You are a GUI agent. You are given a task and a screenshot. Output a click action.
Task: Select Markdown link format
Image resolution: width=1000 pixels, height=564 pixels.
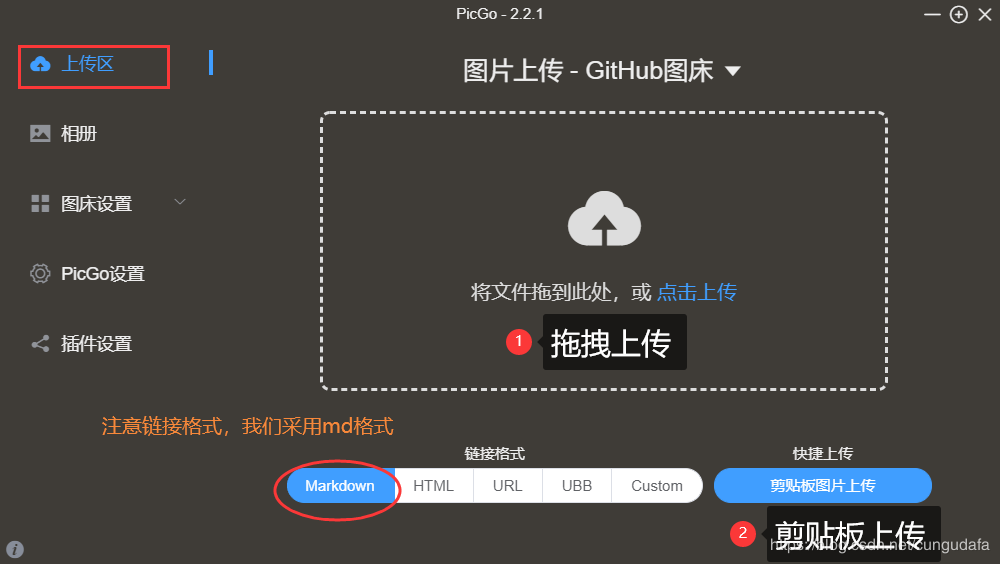(x=340, y=486)
